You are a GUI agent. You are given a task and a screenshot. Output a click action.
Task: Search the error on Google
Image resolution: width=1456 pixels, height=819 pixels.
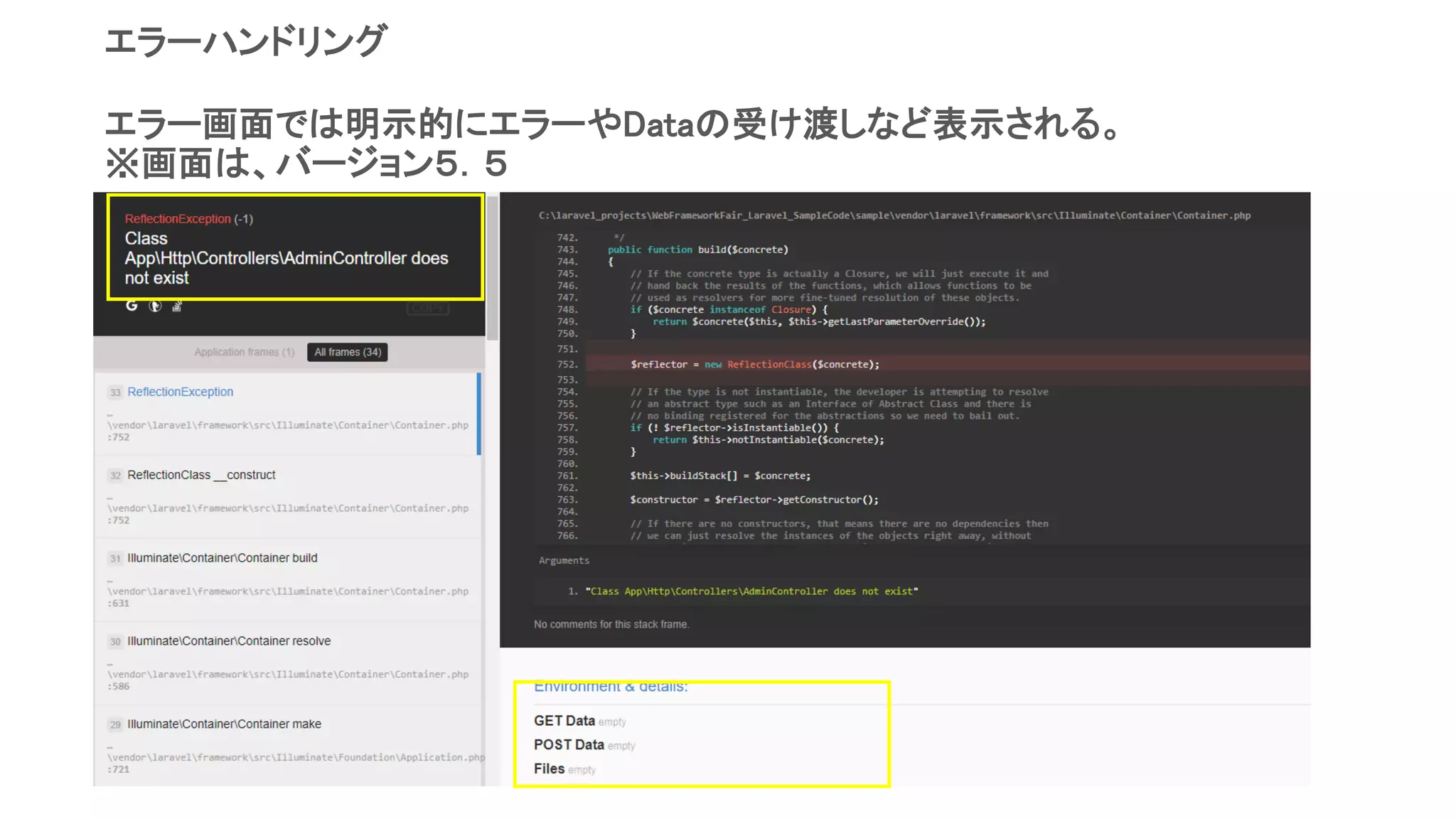coord(132,306)
